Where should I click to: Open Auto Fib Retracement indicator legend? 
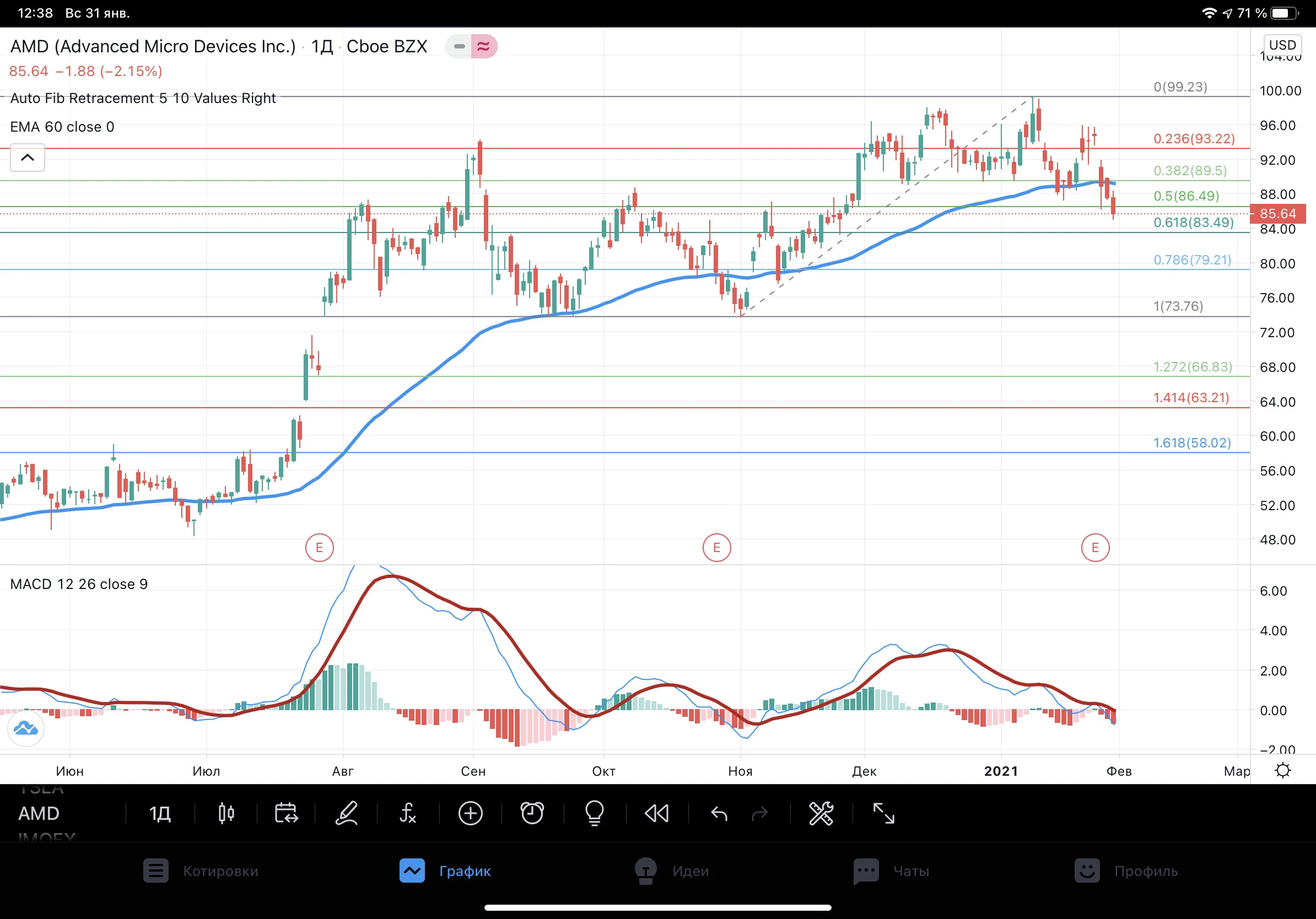143,98
